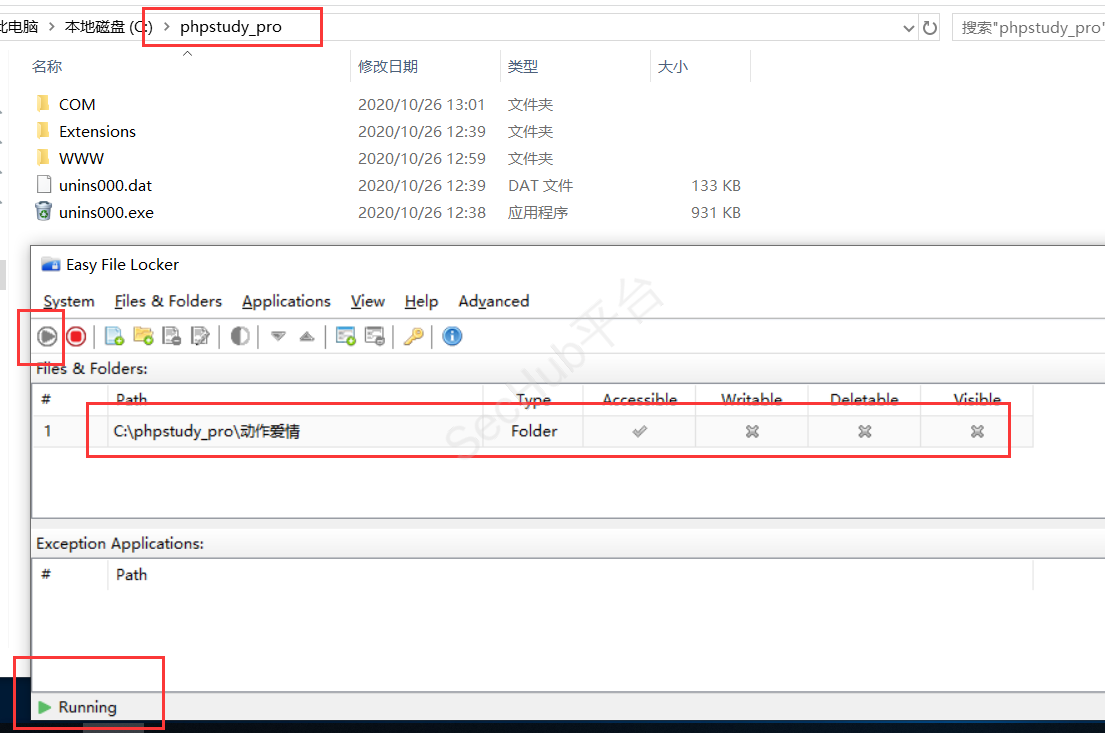Click row number 1 in Files & Folders
The image size is (1105, 733).
click(x=47, y=431)
